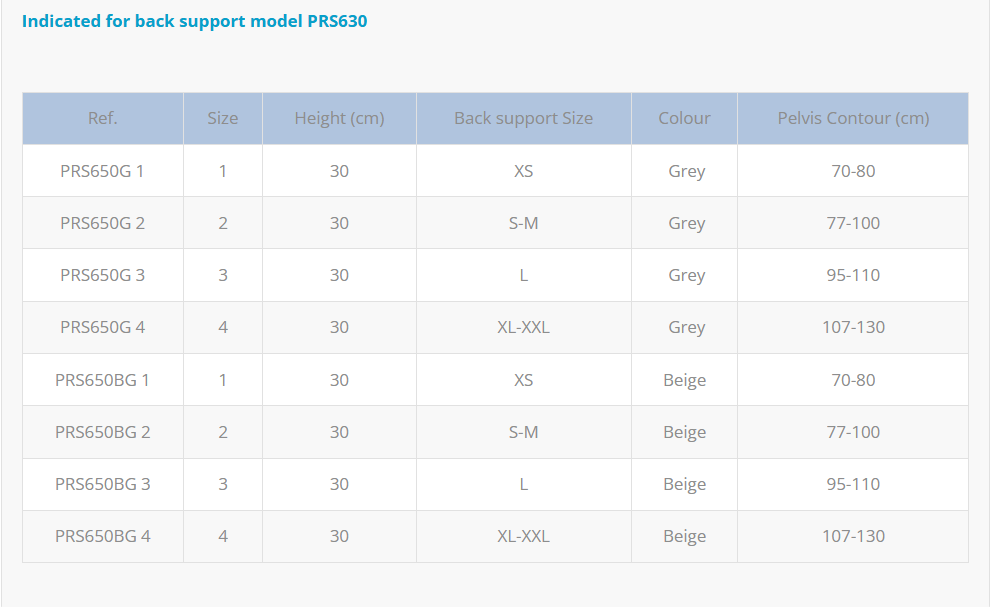The image size is (990, 607).
Task: Click the 'Pelvis Contour (cm)' column header
Action: coord(853,118)
